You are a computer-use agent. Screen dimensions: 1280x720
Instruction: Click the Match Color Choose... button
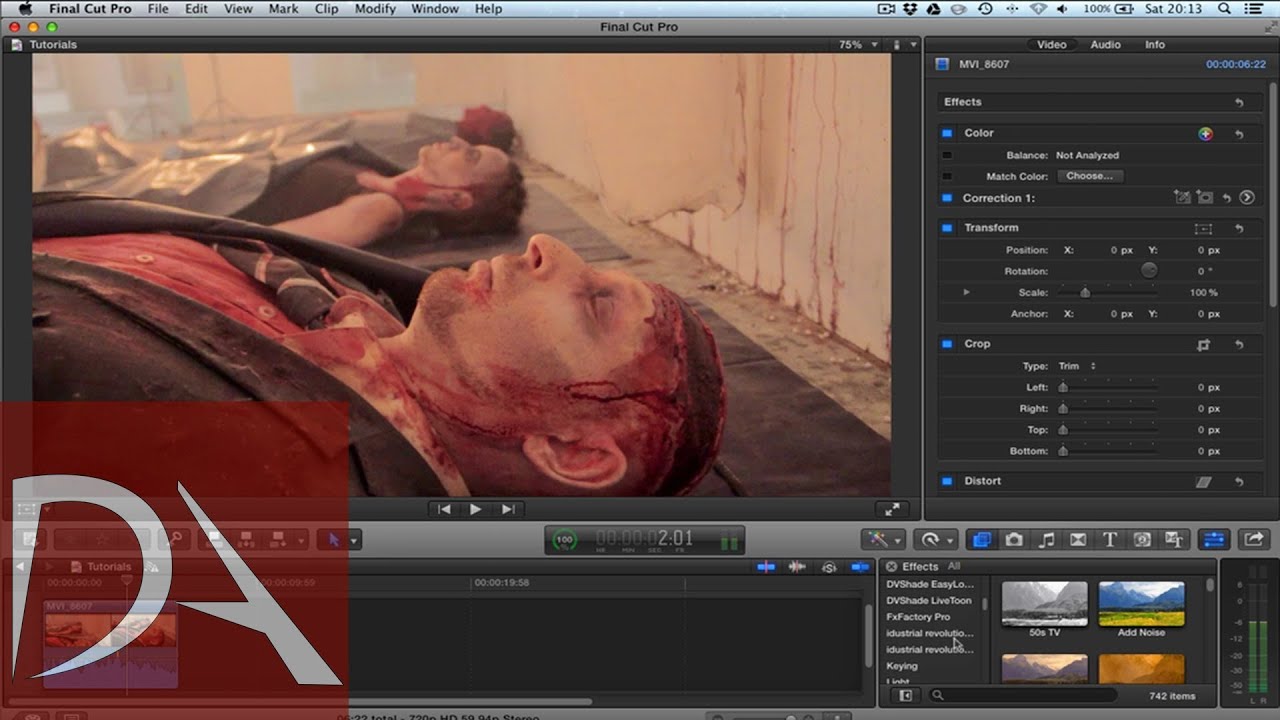tap(1089, 176)
